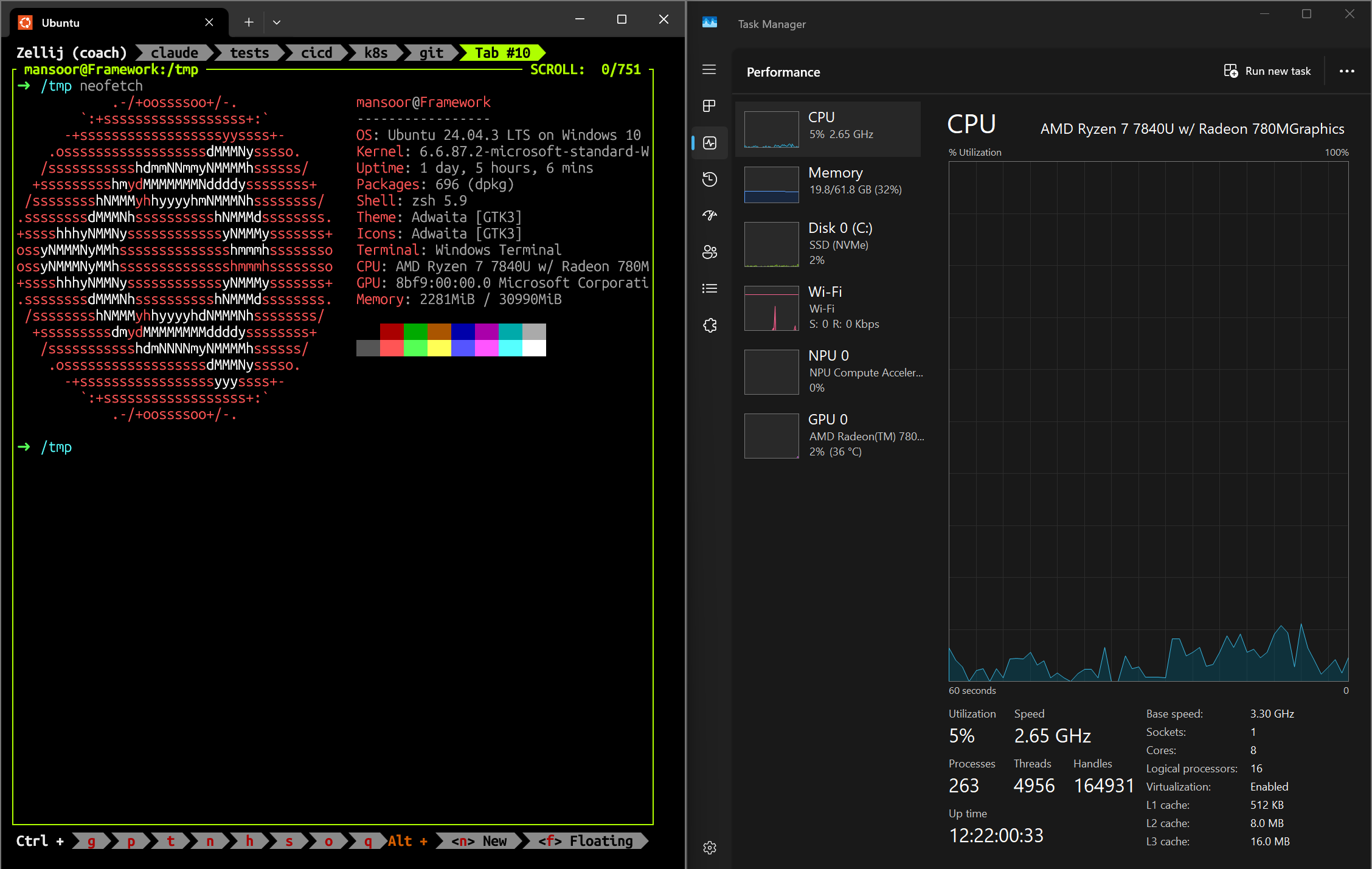The width and height of the screenshot is (1372, 869).
Task: Open the three-dots more options menu
Action: coord(1346,71)
